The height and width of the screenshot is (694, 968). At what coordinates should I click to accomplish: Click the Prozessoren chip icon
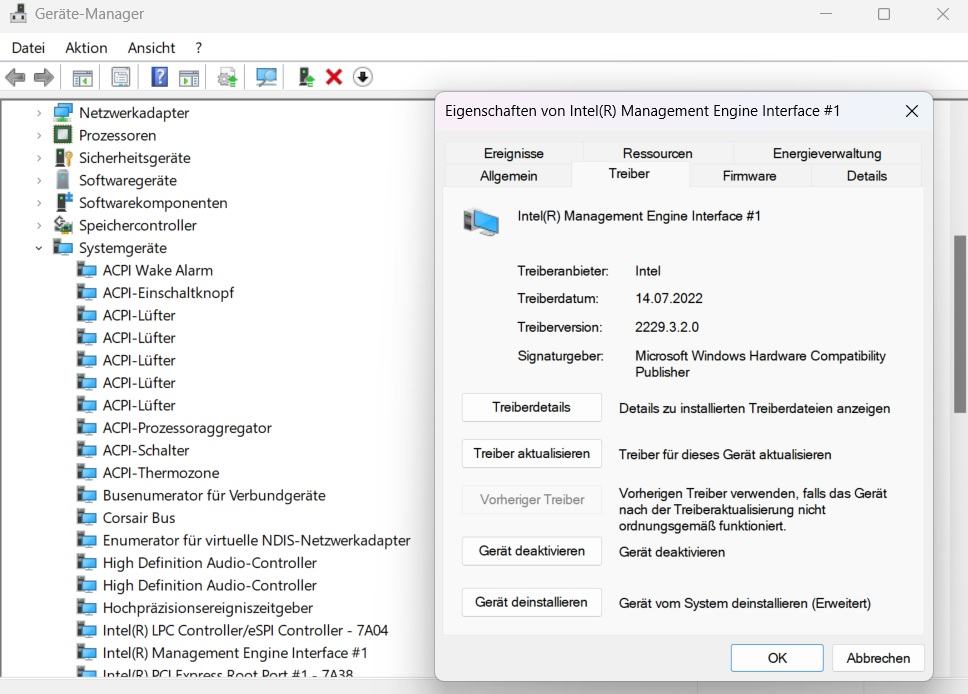coord(62,135)
